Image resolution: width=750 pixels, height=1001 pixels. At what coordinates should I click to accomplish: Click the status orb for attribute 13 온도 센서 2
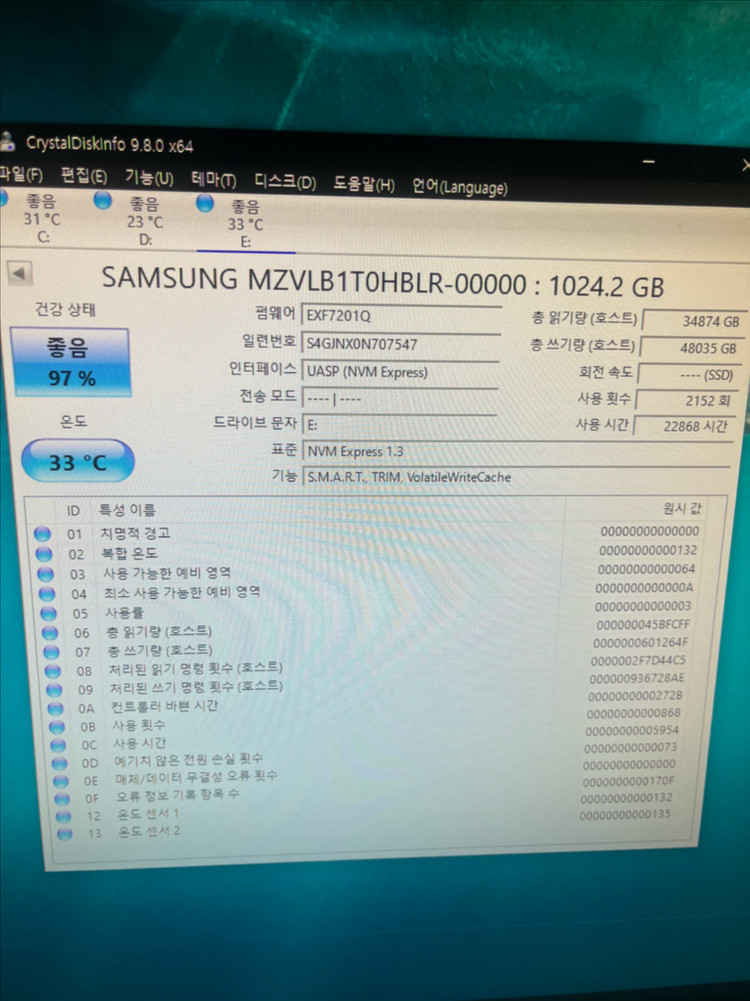[65, 833]
